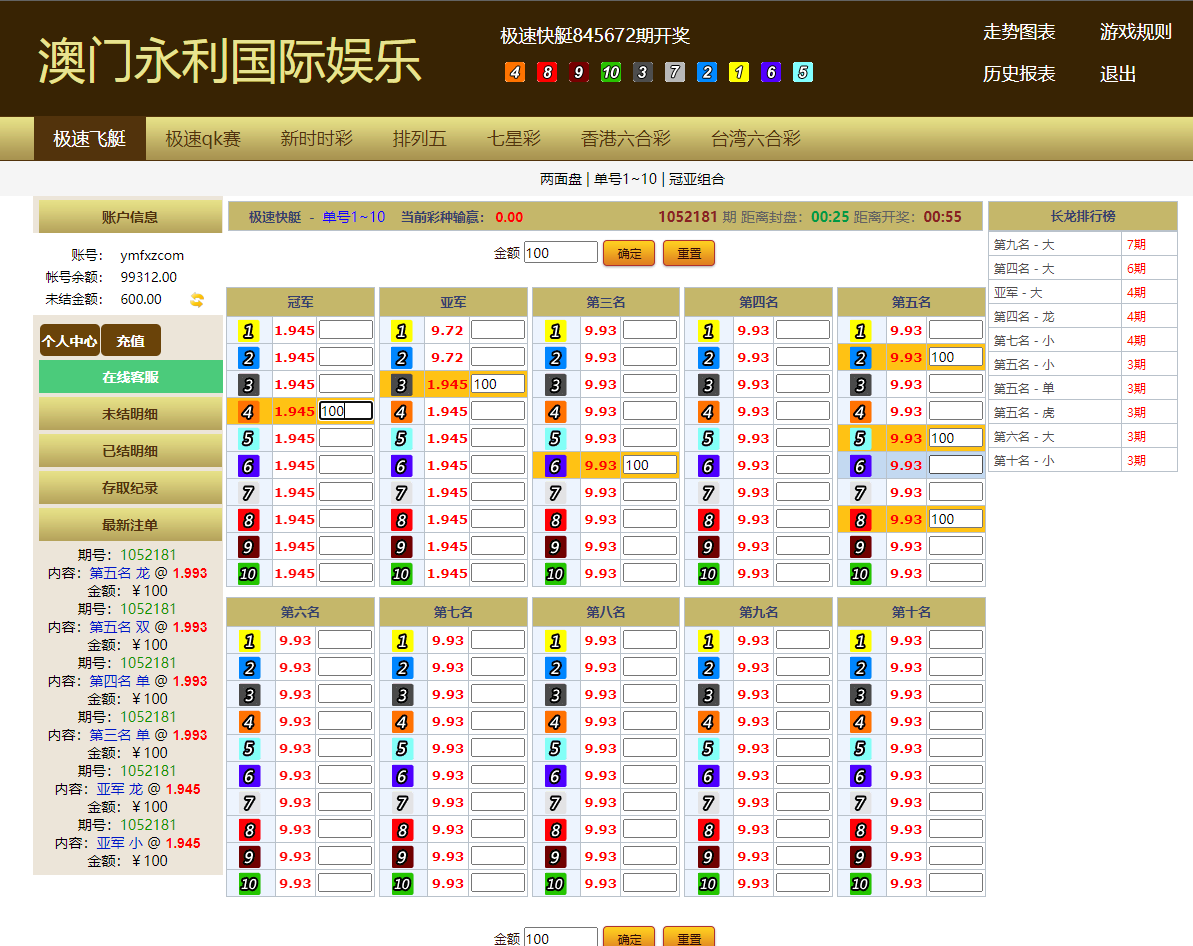The width and height of the screenshot is (1193, 946).
Task: Click the number 3 ball under 第五名
Action: [859, 383]
